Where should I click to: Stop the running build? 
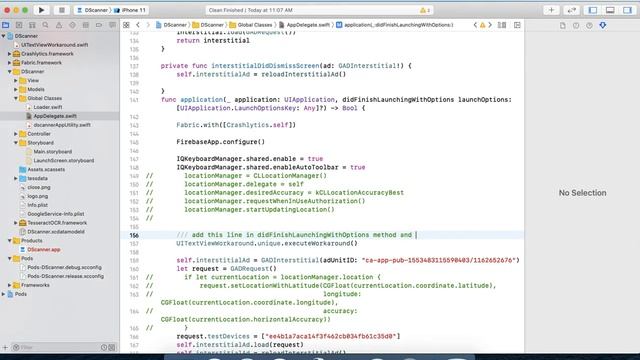tap(62, 10)
